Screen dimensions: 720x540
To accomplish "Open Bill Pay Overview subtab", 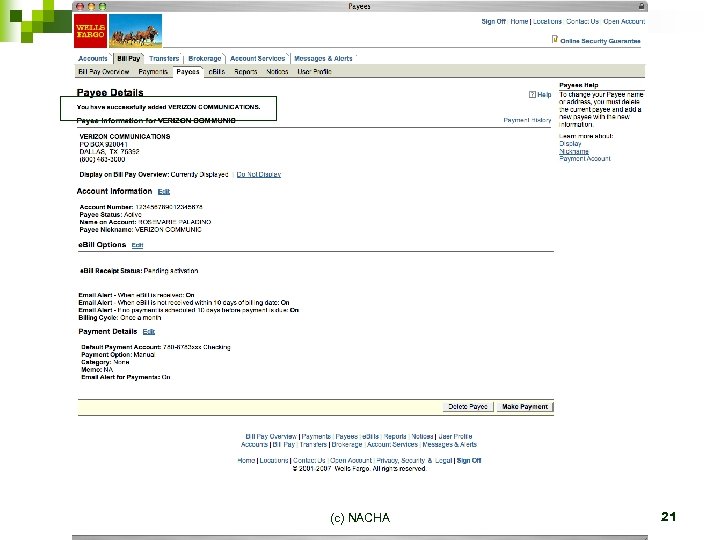I will click(x=104, y=72).
